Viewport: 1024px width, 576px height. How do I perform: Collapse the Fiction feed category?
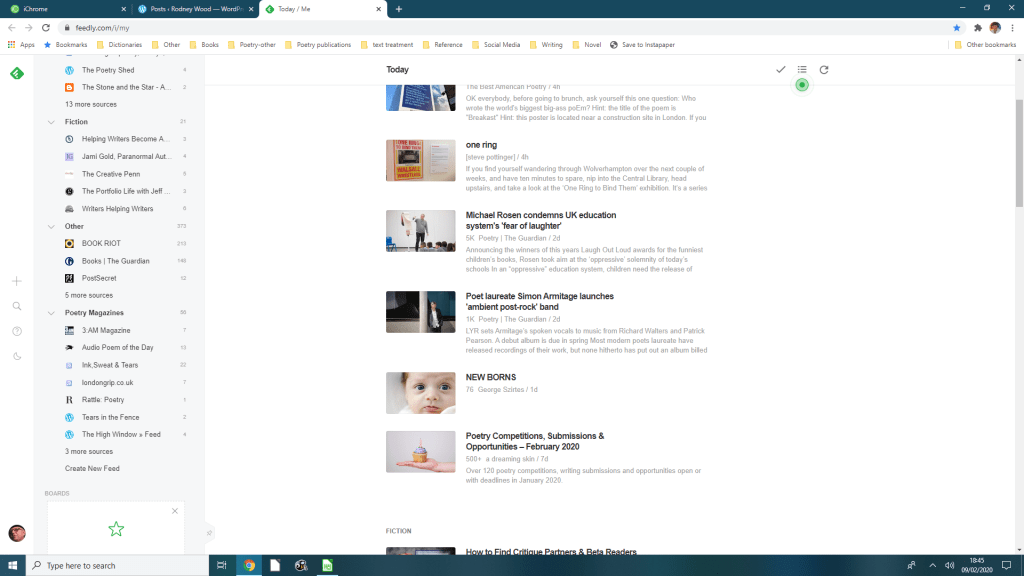click(51, 122)
